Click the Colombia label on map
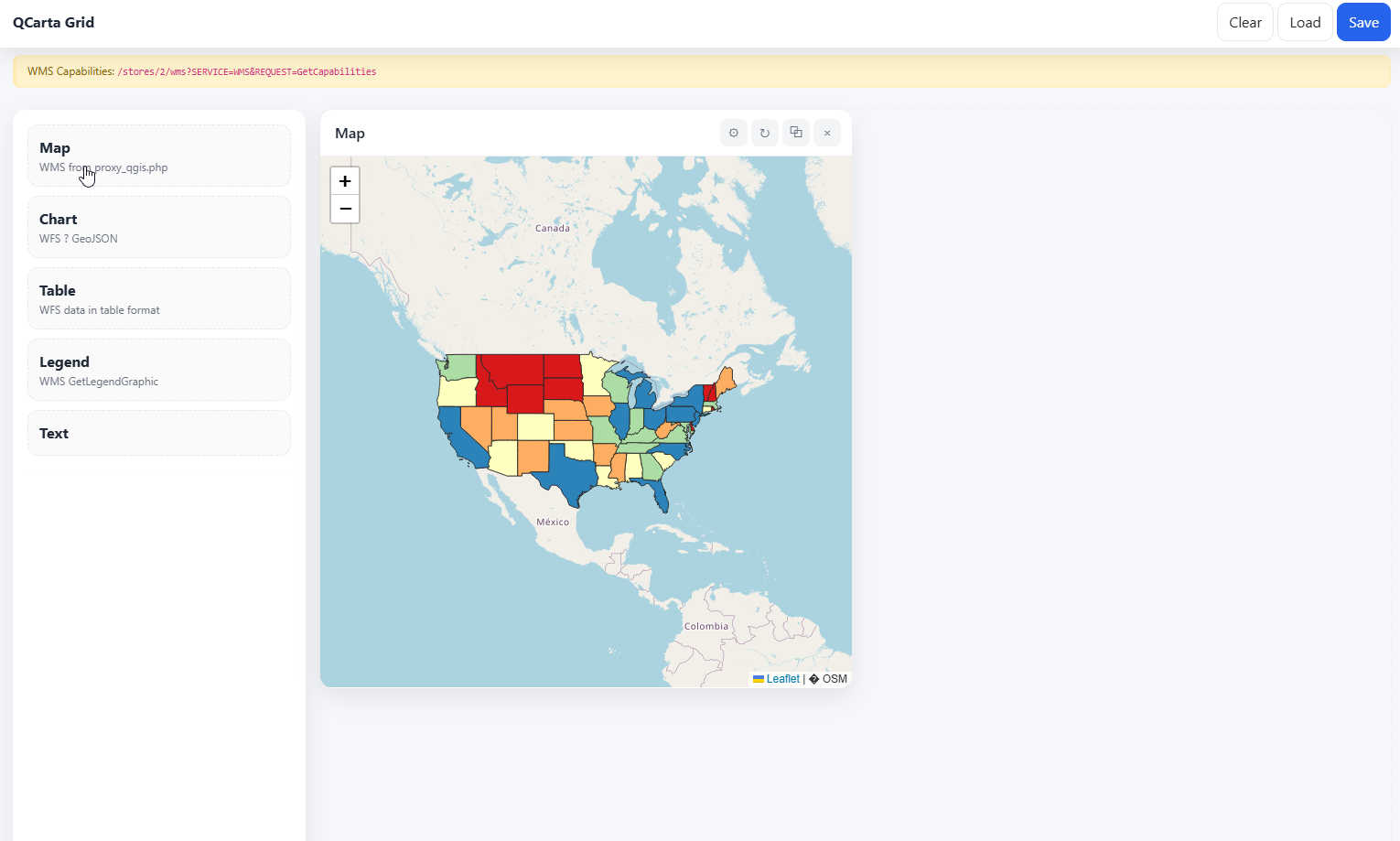The width and height of the screenshot is (1400, 841). pos(706,627)
